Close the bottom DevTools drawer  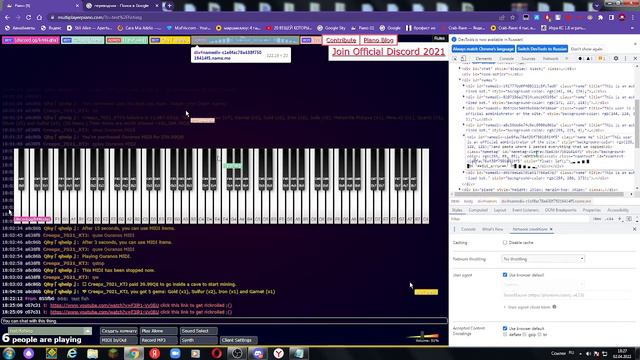tap(634, 229)
